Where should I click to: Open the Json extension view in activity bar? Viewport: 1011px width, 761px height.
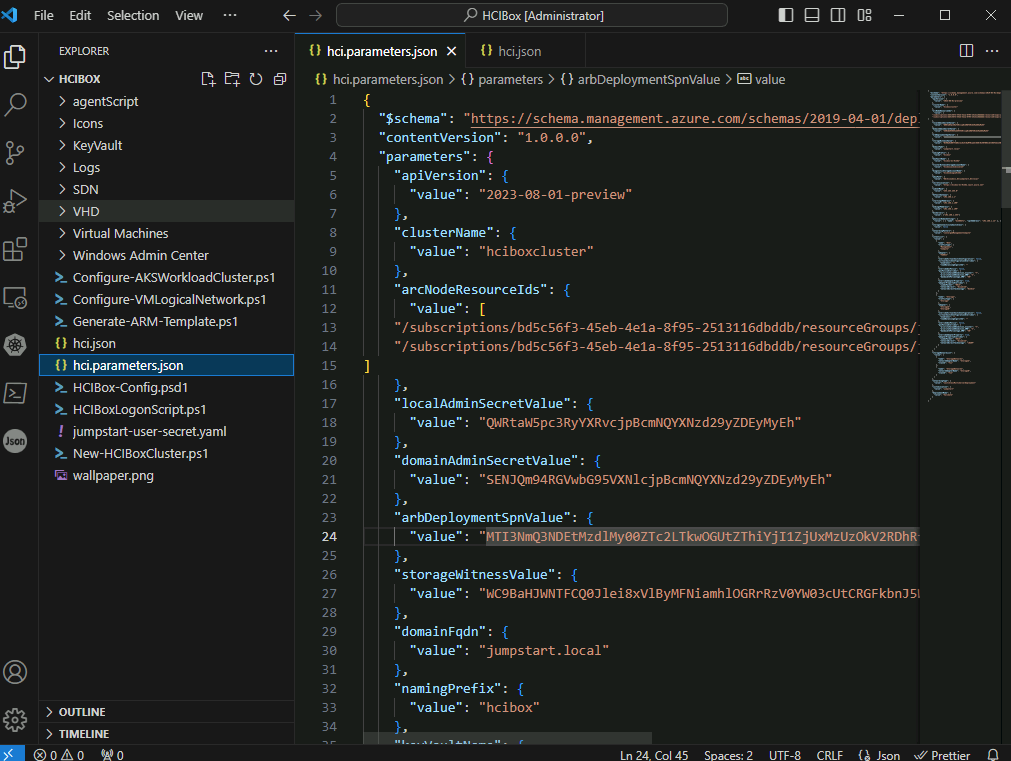click(15, 441)
